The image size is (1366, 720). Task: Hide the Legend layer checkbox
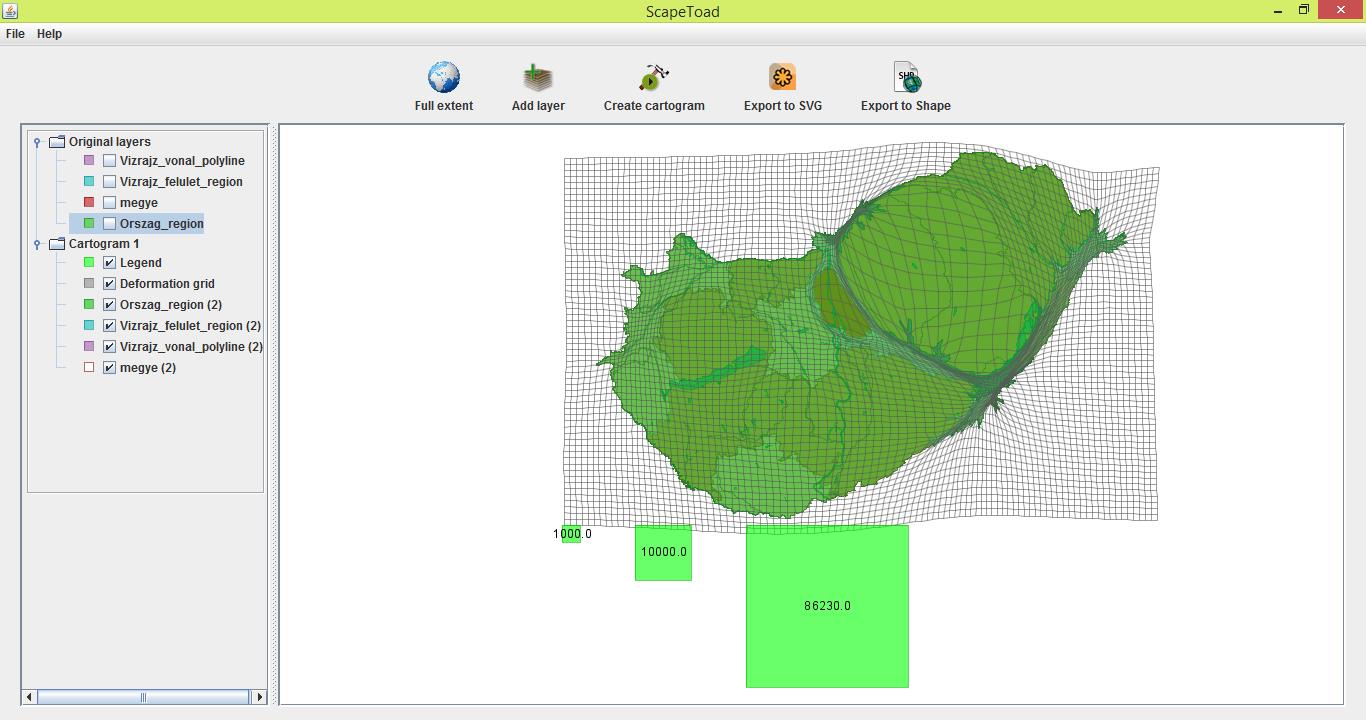110,263
